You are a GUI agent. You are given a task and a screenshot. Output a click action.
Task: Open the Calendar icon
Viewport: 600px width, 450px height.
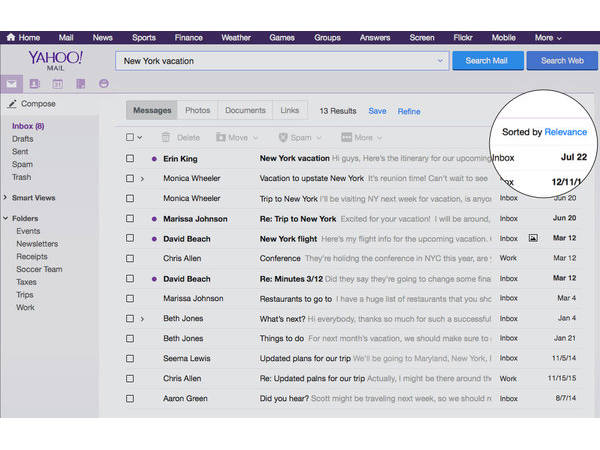pos(57,84)
